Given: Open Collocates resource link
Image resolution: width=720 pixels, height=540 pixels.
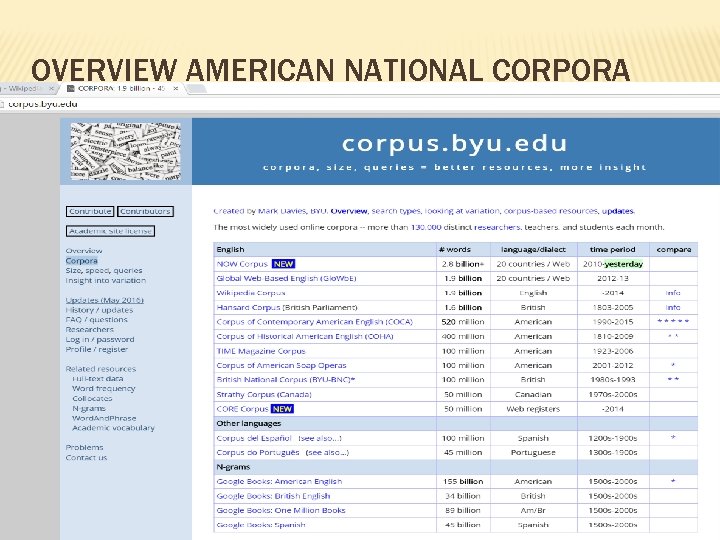Looking at the screenshot, I should tap(92, 399).
